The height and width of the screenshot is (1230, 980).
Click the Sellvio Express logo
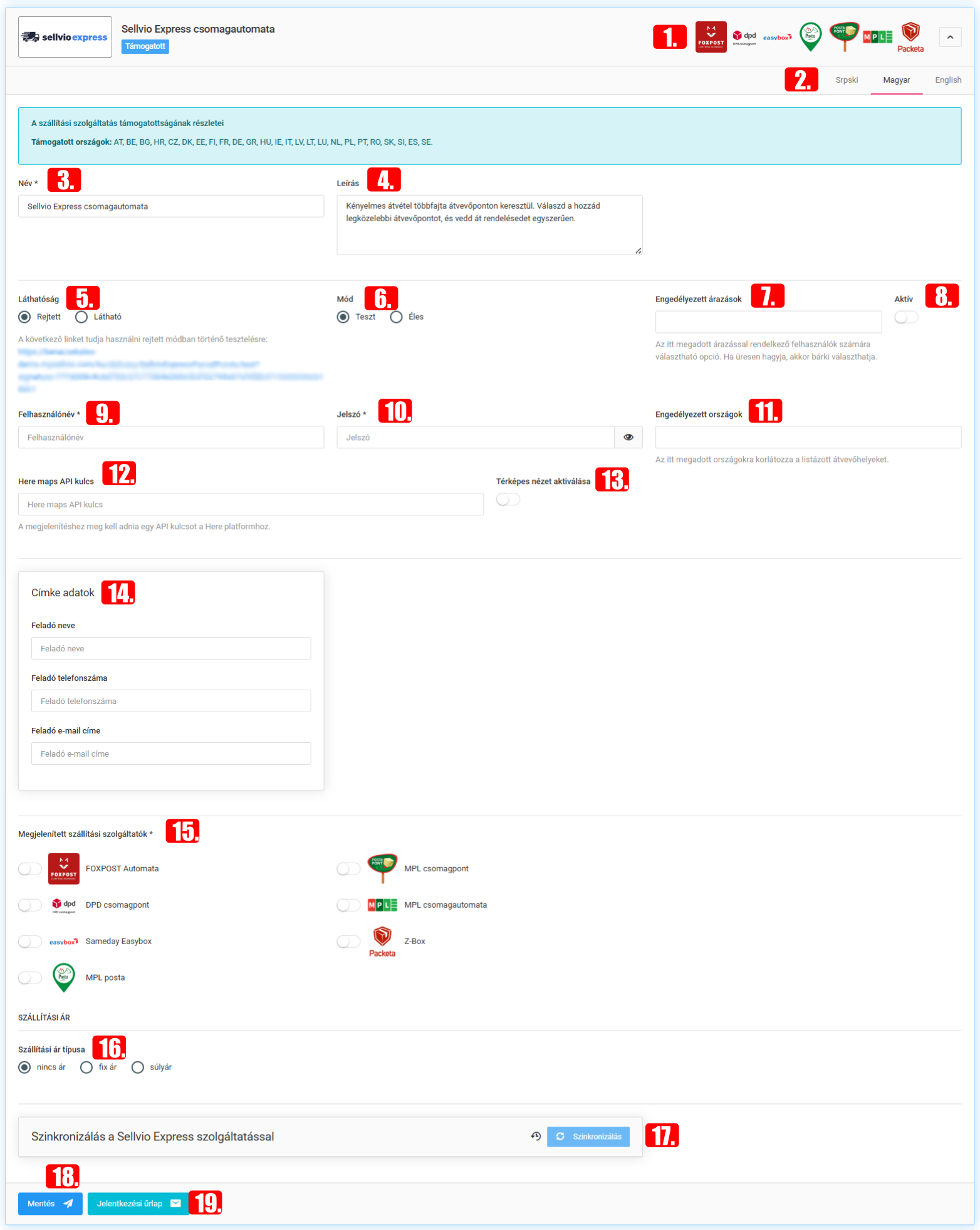(x=65, y=37)
